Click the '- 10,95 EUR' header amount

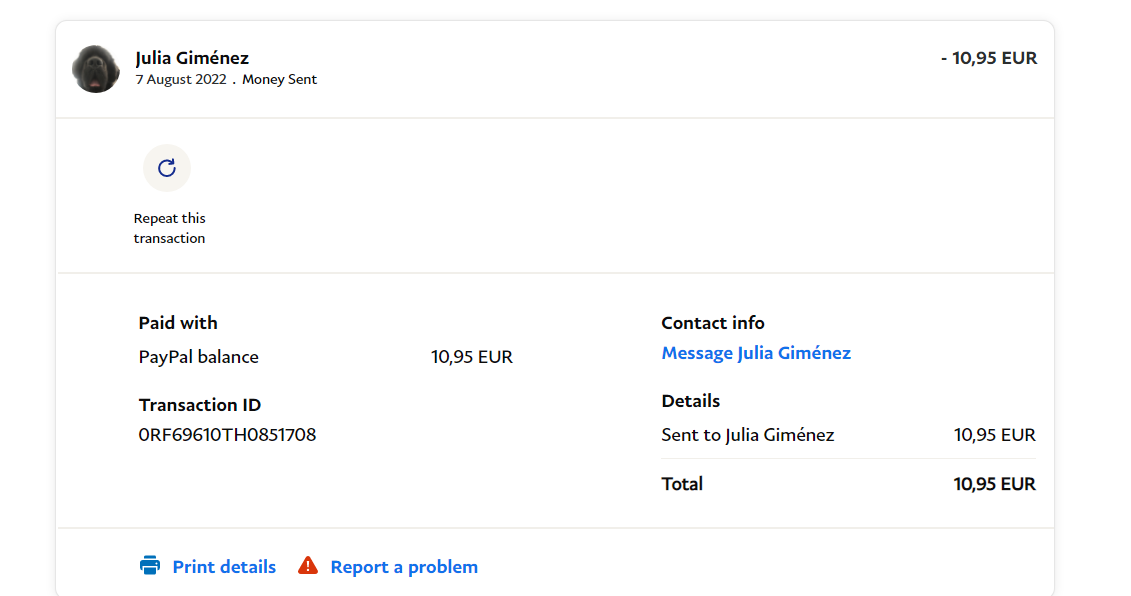click(989, 58)
